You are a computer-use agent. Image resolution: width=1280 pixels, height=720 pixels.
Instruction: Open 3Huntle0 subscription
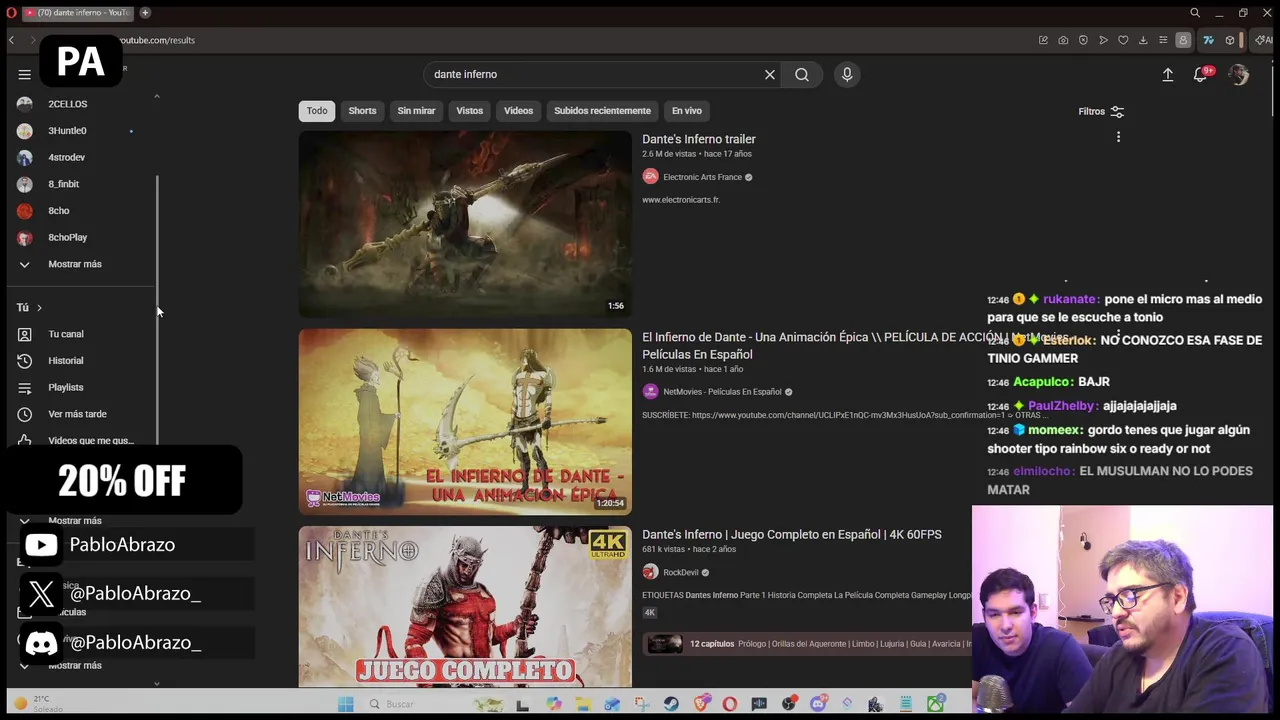point(68,131)
